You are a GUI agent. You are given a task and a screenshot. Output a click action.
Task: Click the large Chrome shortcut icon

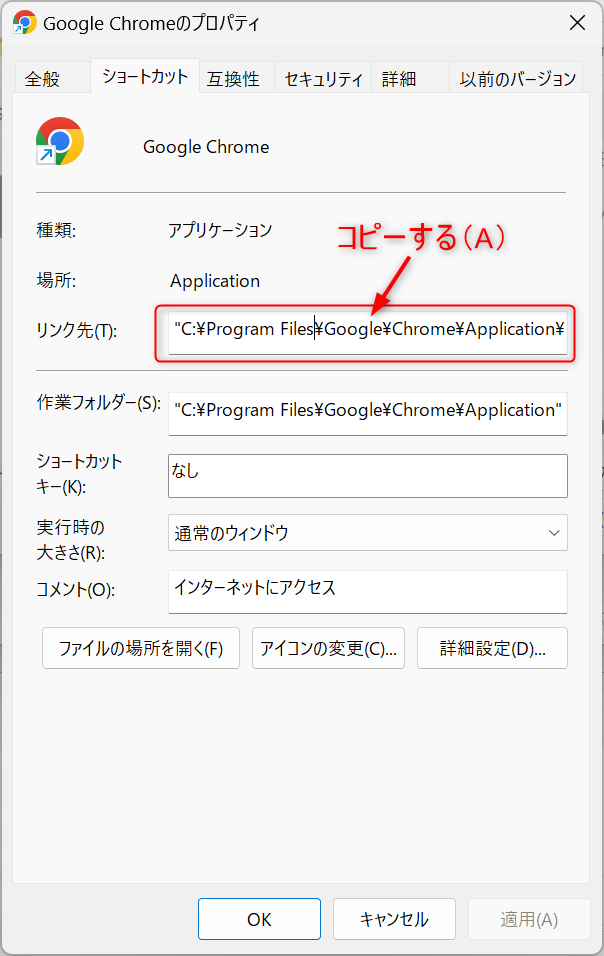(x=60, y=141)
